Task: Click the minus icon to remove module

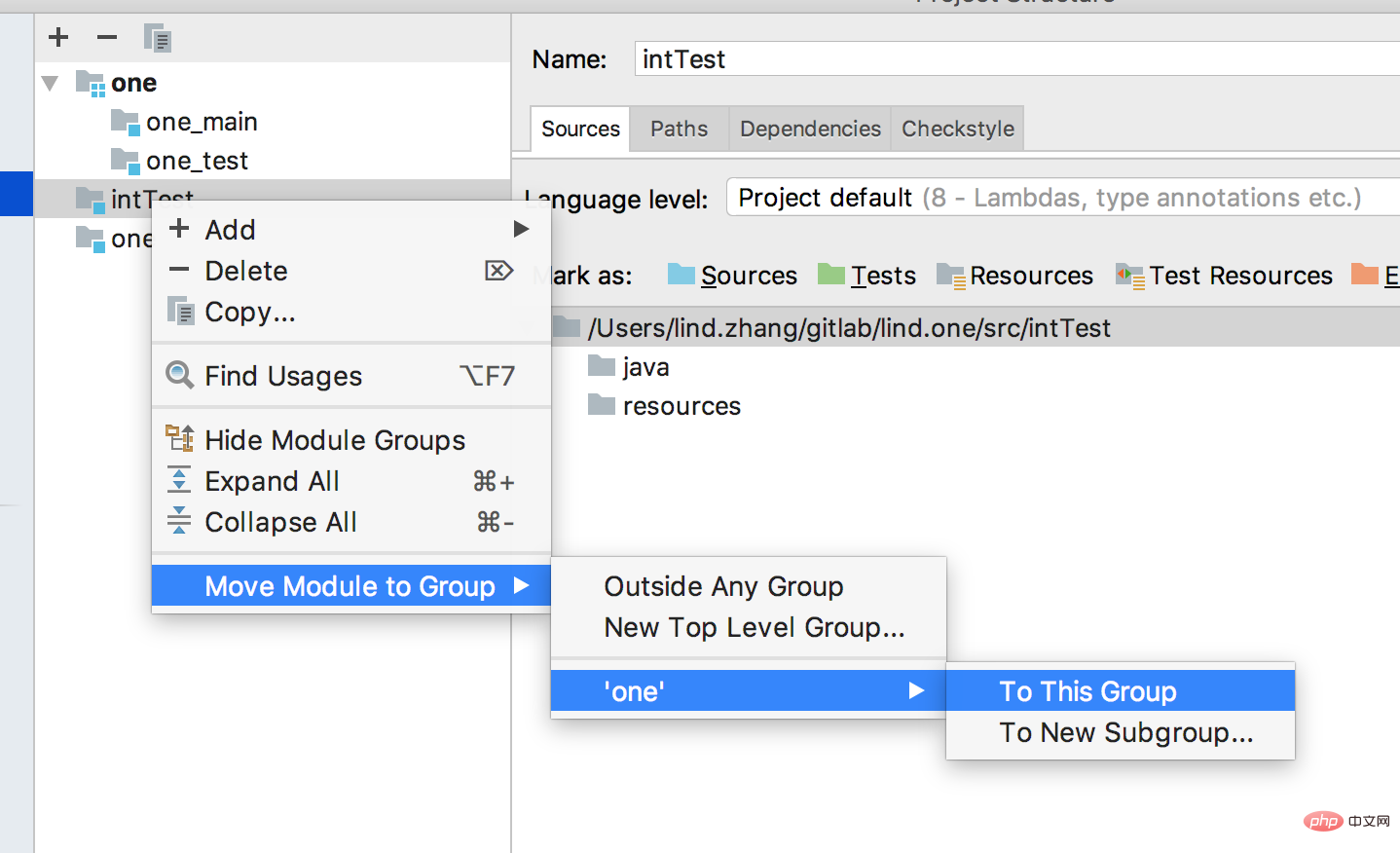Action: (107, 37)
